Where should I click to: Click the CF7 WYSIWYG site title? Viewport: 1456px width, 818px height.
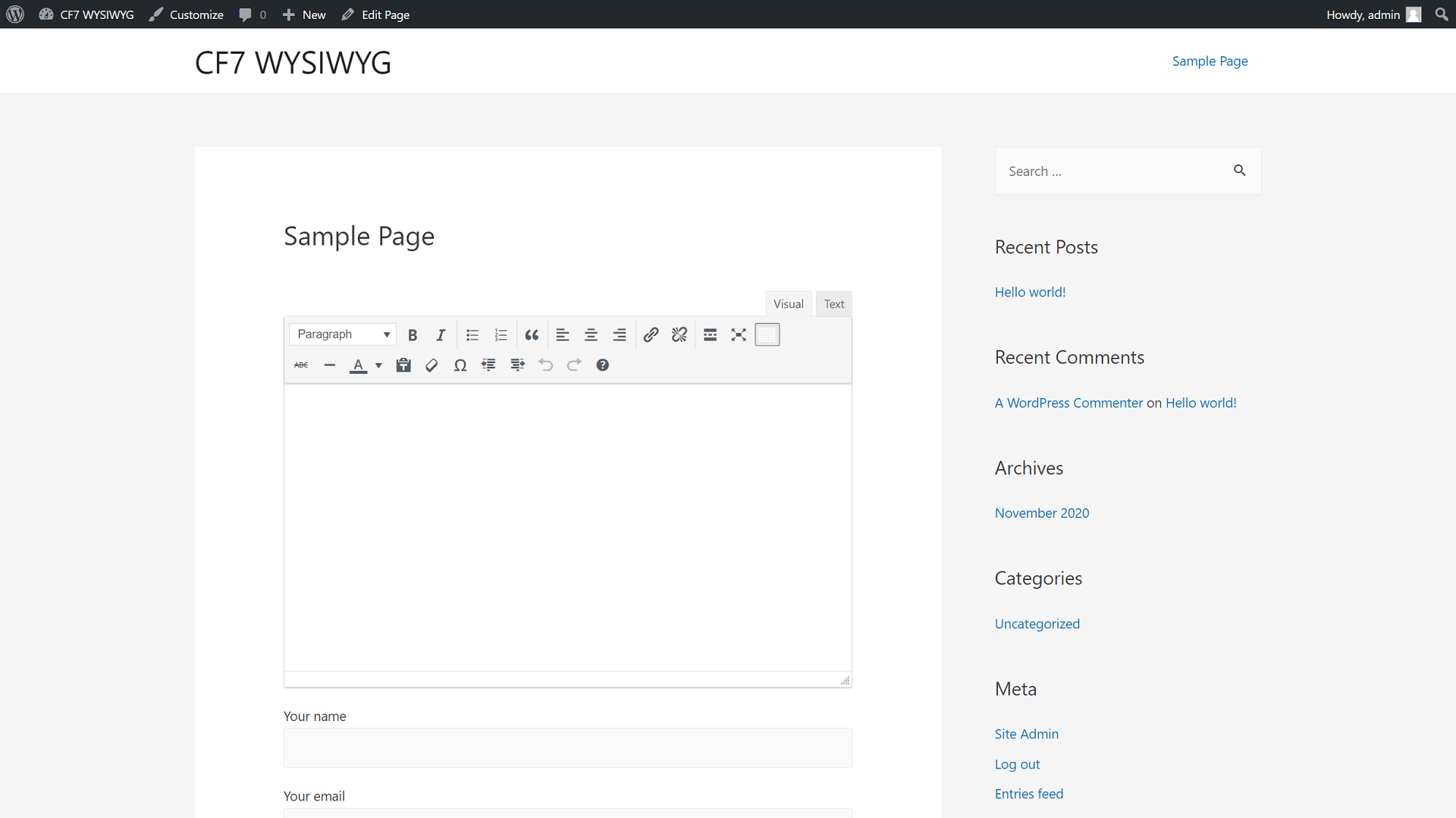coord(293,62)
